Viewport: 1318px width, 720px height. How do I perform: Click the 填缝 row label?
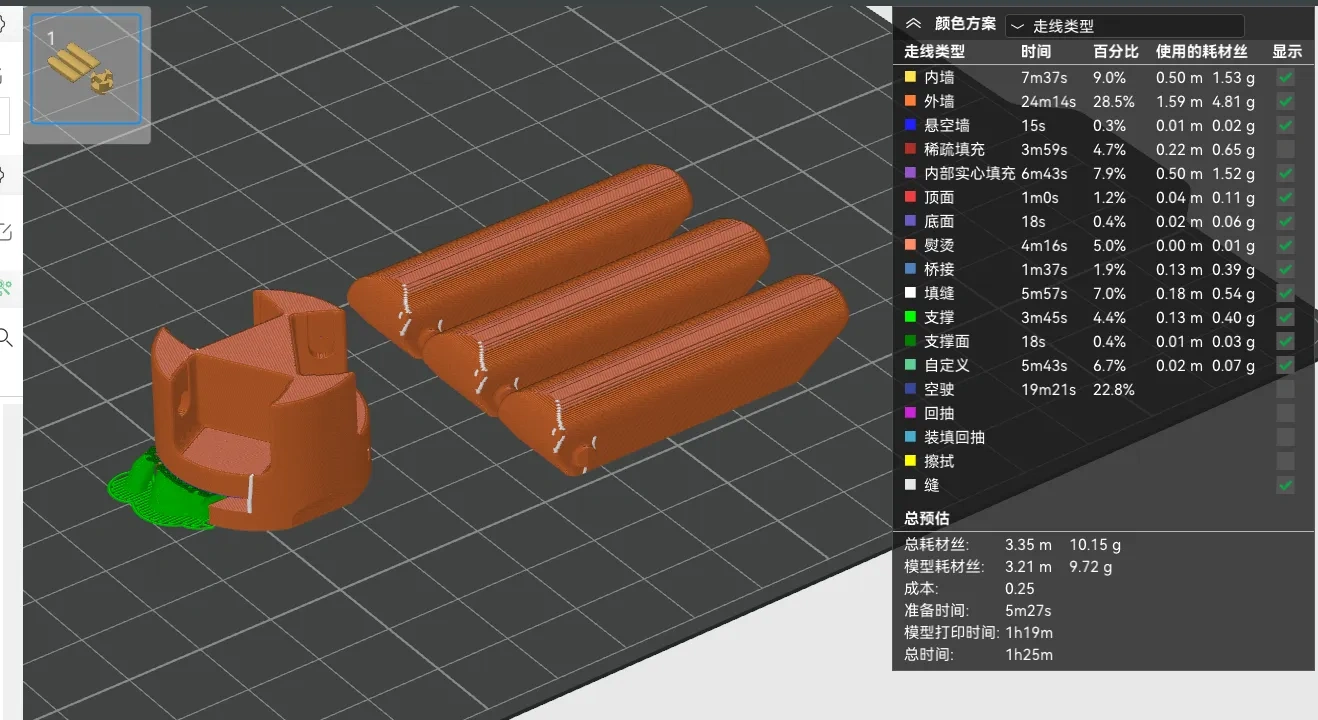(939, 293)
